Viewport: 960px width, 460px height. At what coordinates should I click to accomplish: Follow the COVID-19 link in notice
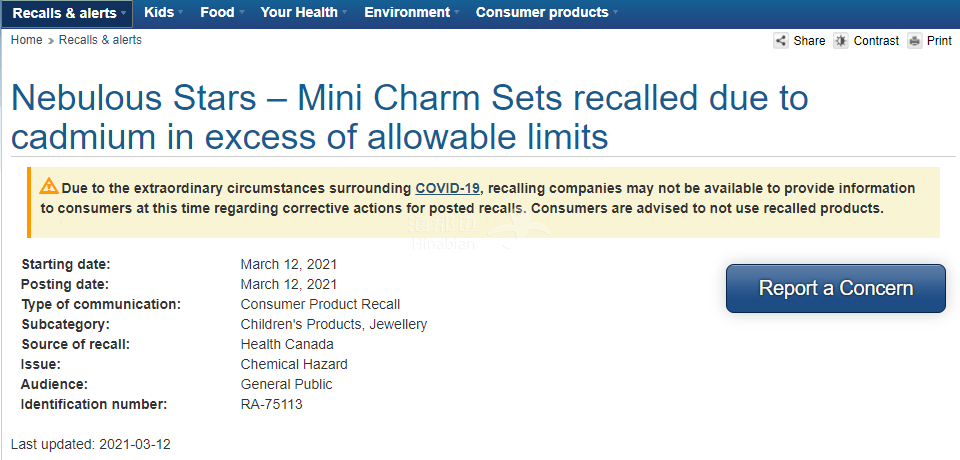pyautogui.click(x=448, y=188)
